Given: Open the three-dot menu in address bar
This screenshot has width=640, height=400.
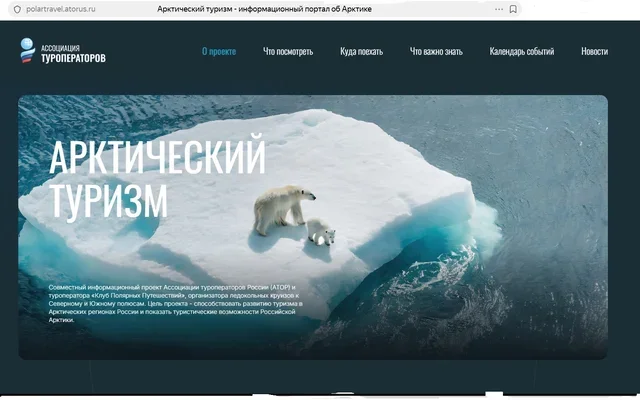Looking at the screenshot, I should tap(492, 8).
